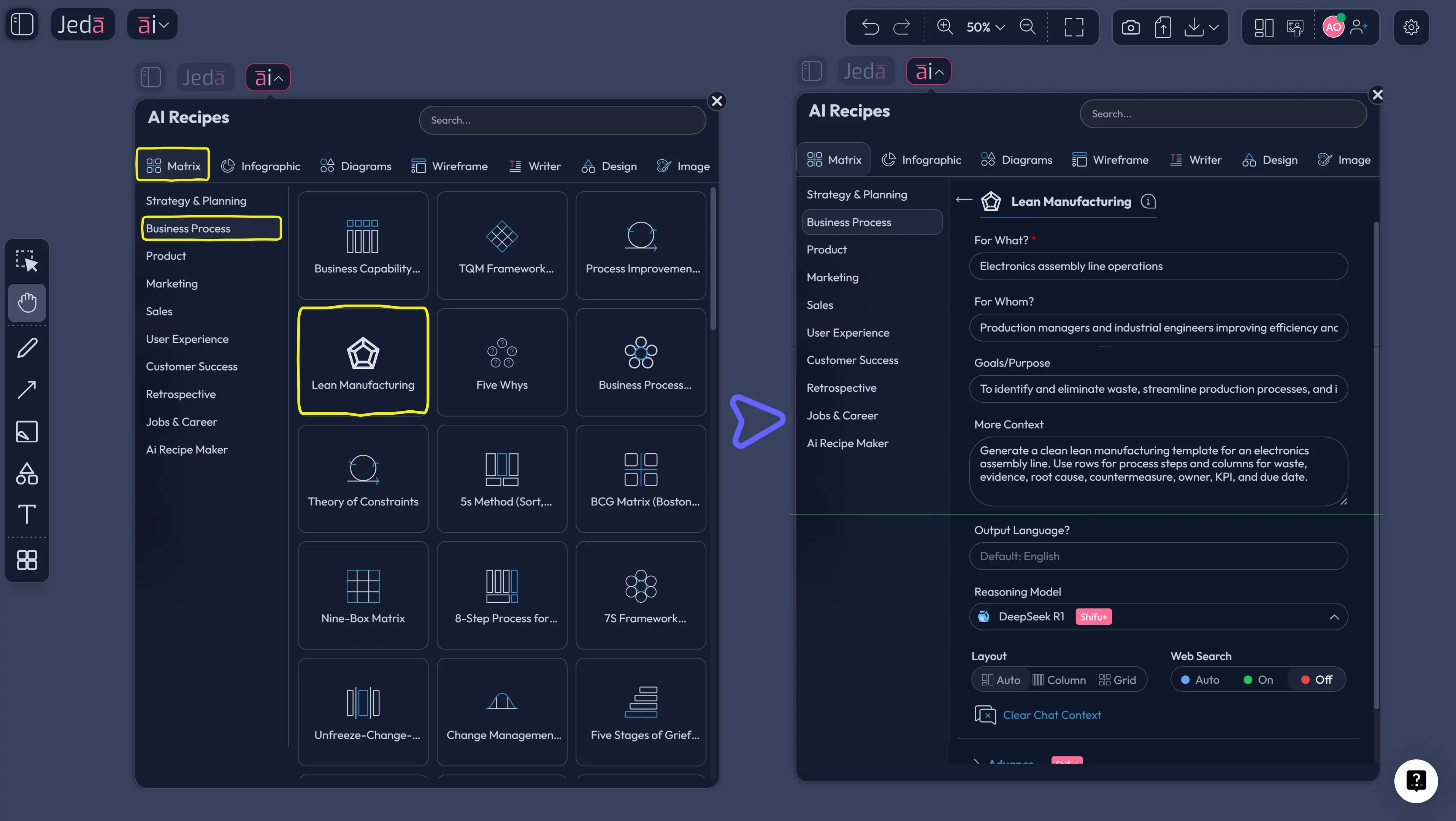Screen dimensions: 1456x821
Task: Select the hand pan tool
Action: coord(27,302)
